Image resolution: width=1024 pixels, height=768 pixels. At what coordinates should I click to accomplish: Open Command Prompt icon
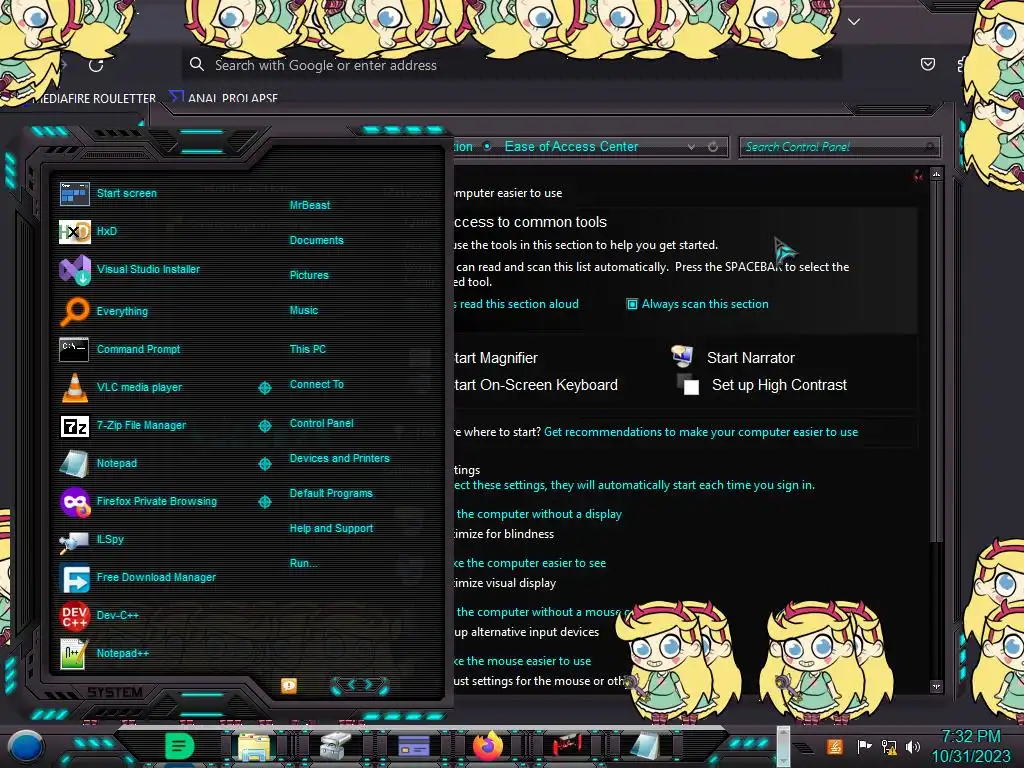point(74,349)
